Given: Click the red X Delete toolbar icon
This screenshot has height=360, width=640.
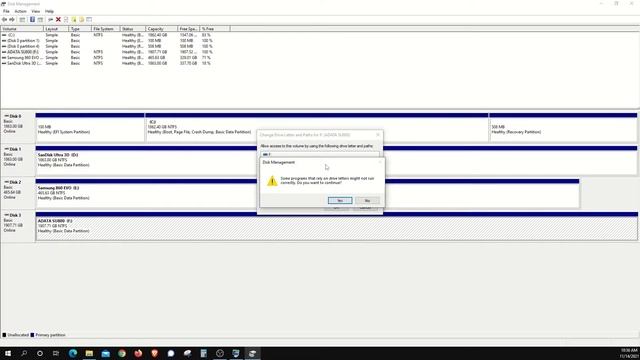Looking at the screenshot, I should 58,20.
